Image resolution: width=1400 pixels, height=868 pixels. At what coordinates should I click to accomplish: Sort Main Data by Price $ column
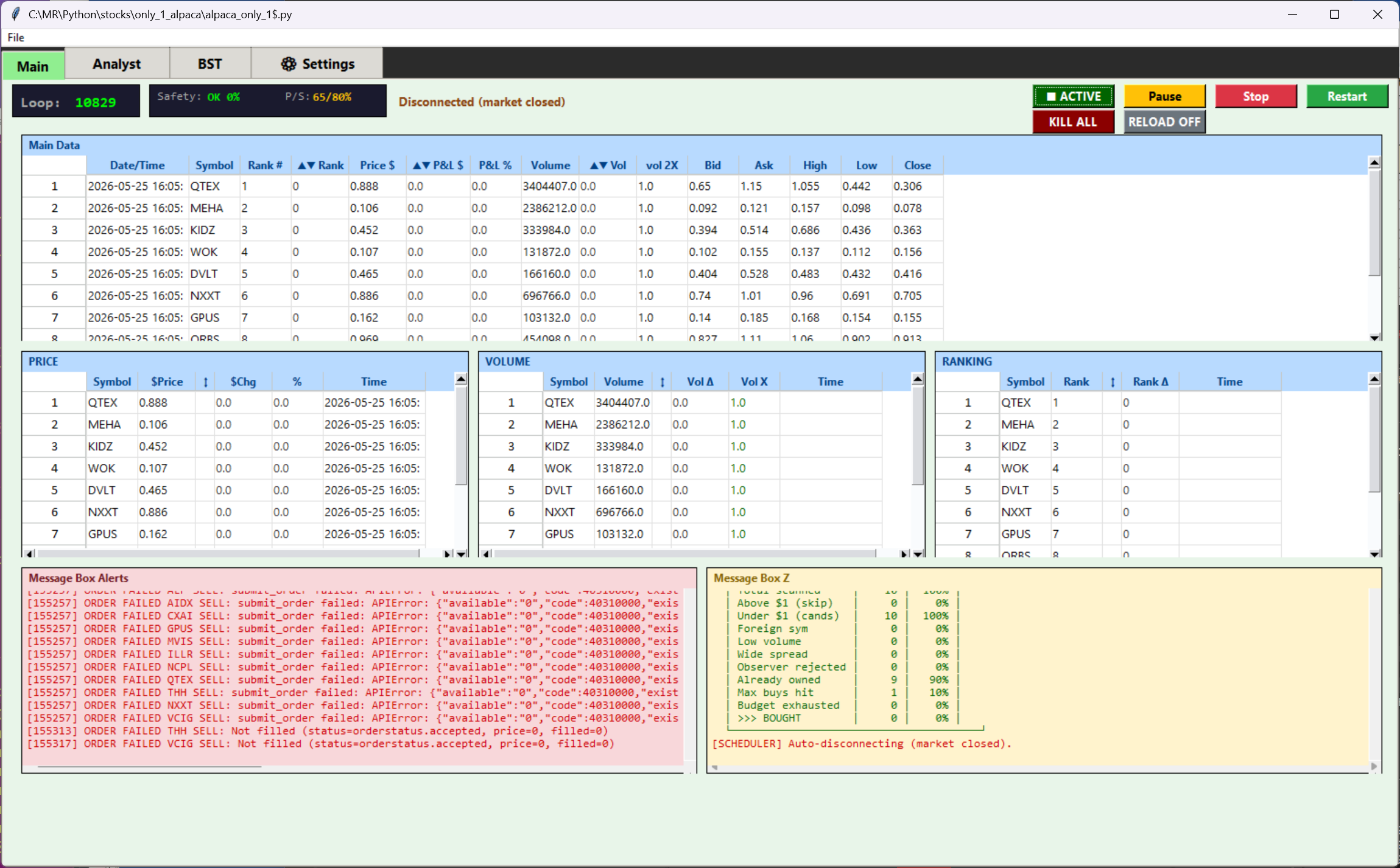[x=377, y=166]
